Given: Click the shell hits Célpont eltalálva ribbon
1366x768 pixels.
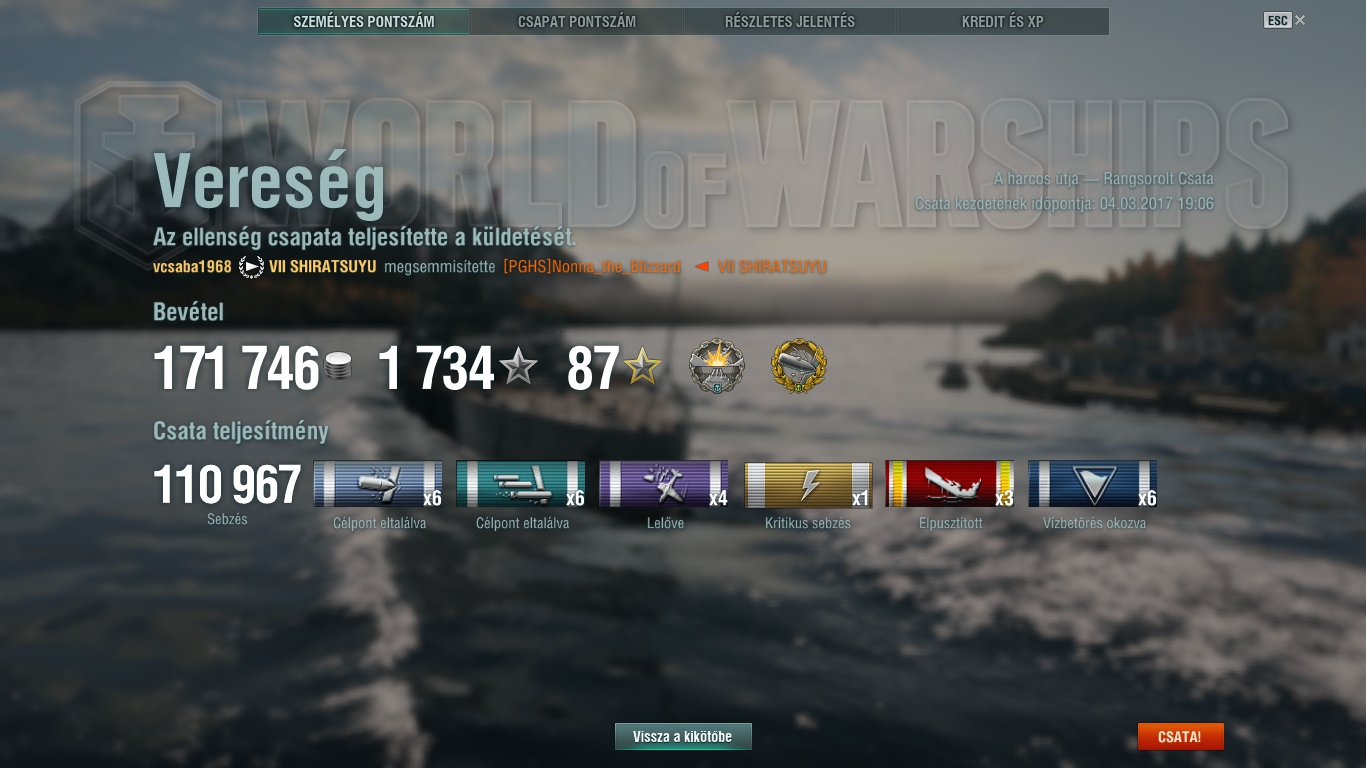Looking at the screenshot, I should click(x=379, y=484).
